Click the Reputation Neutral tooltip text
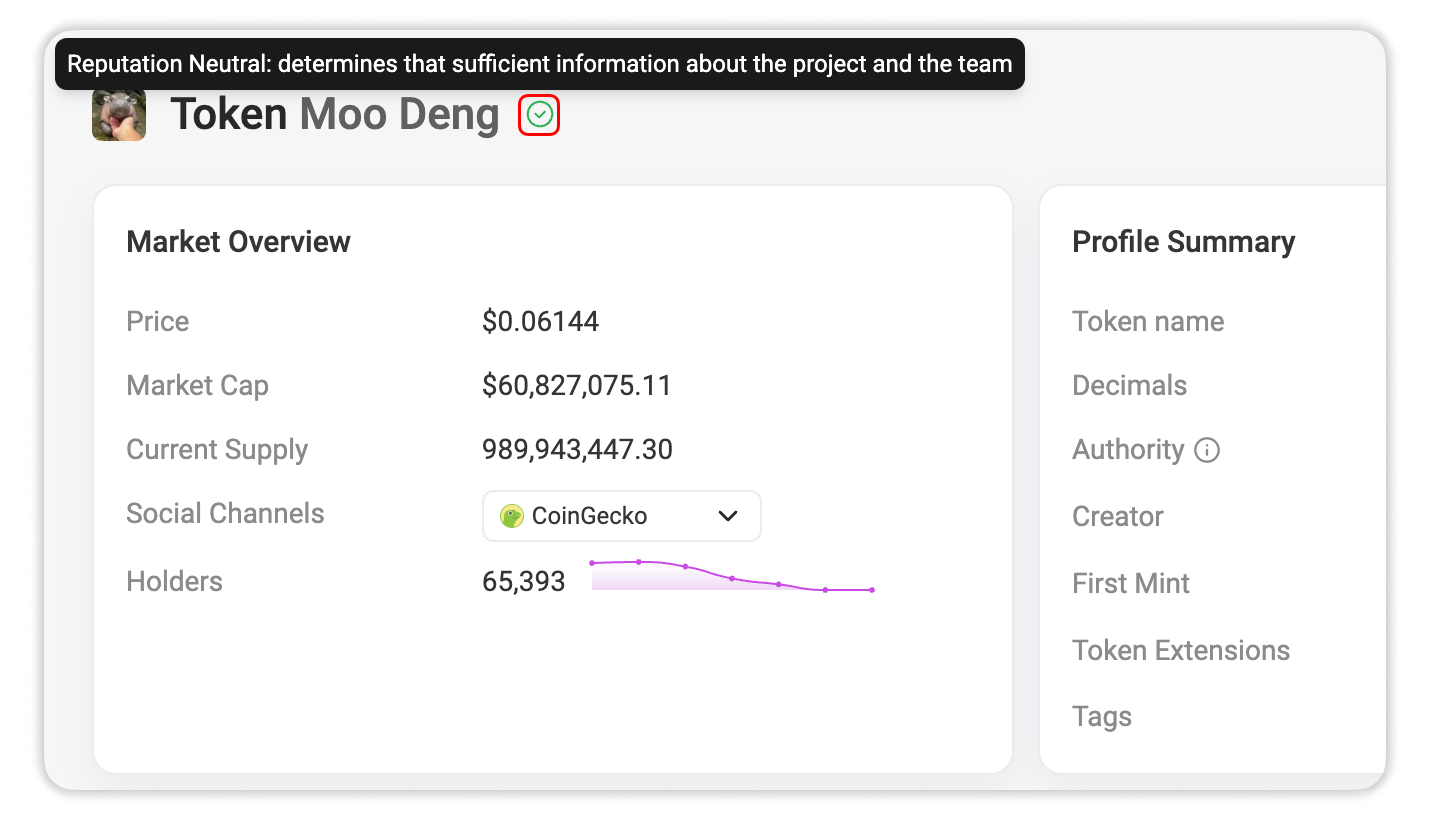The width and height of the screenshot is (1430, 822). [540, 64]
